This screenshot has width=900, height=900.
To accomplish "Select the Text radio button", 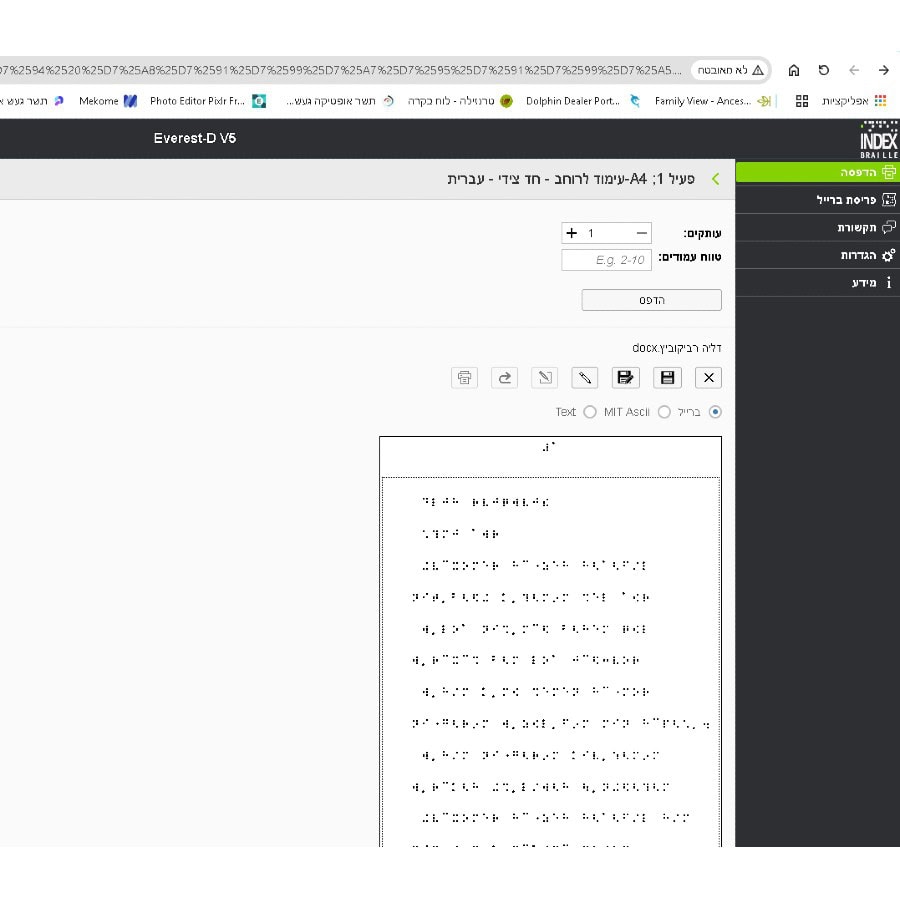I will 590,412.
